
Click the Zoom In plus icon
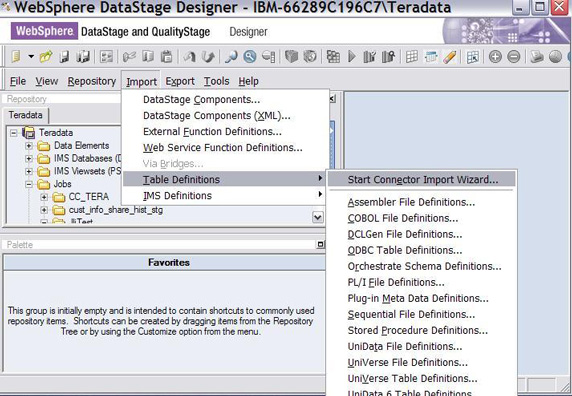495,57
